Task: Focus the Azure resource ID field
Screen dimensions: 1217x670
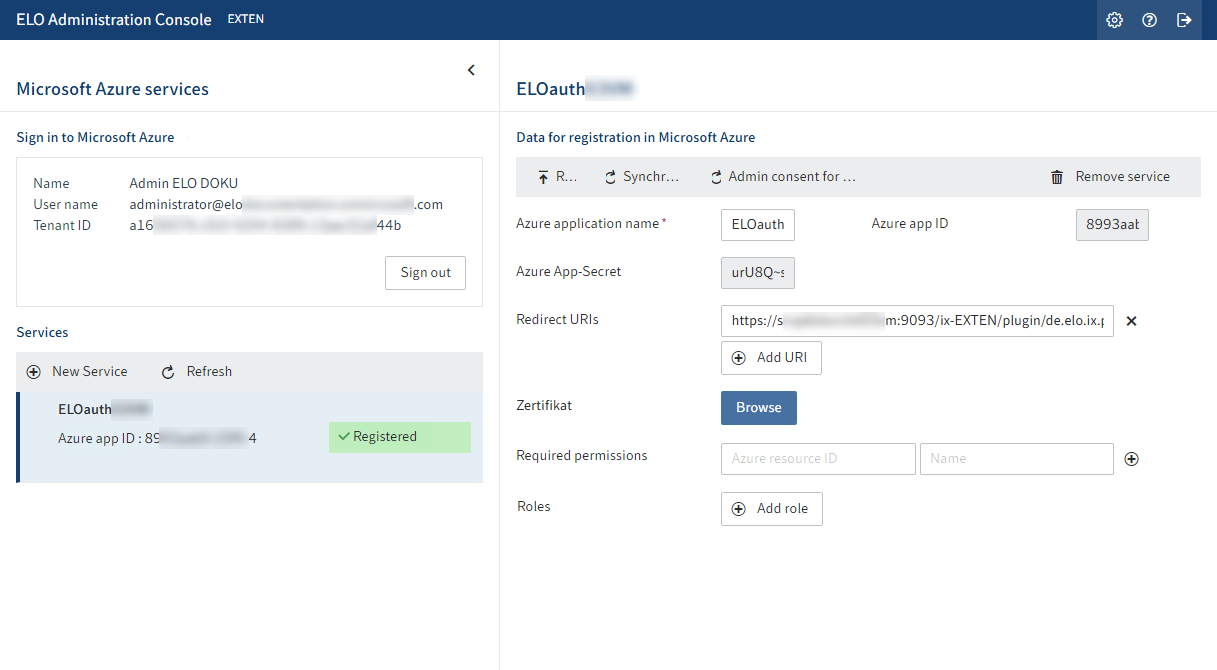Action: 818,459
